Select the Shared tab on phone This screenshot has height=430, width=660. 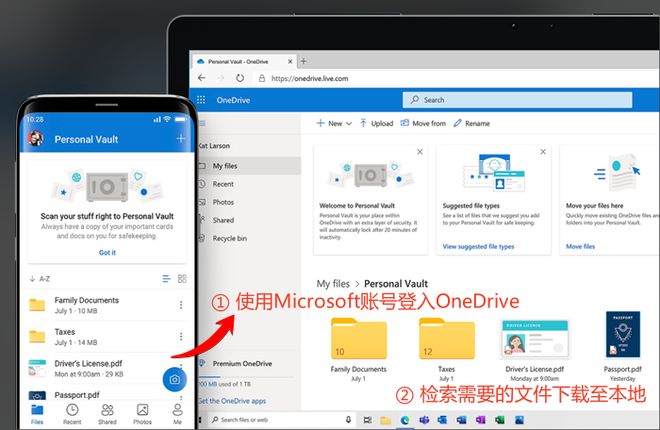(107, 414)
